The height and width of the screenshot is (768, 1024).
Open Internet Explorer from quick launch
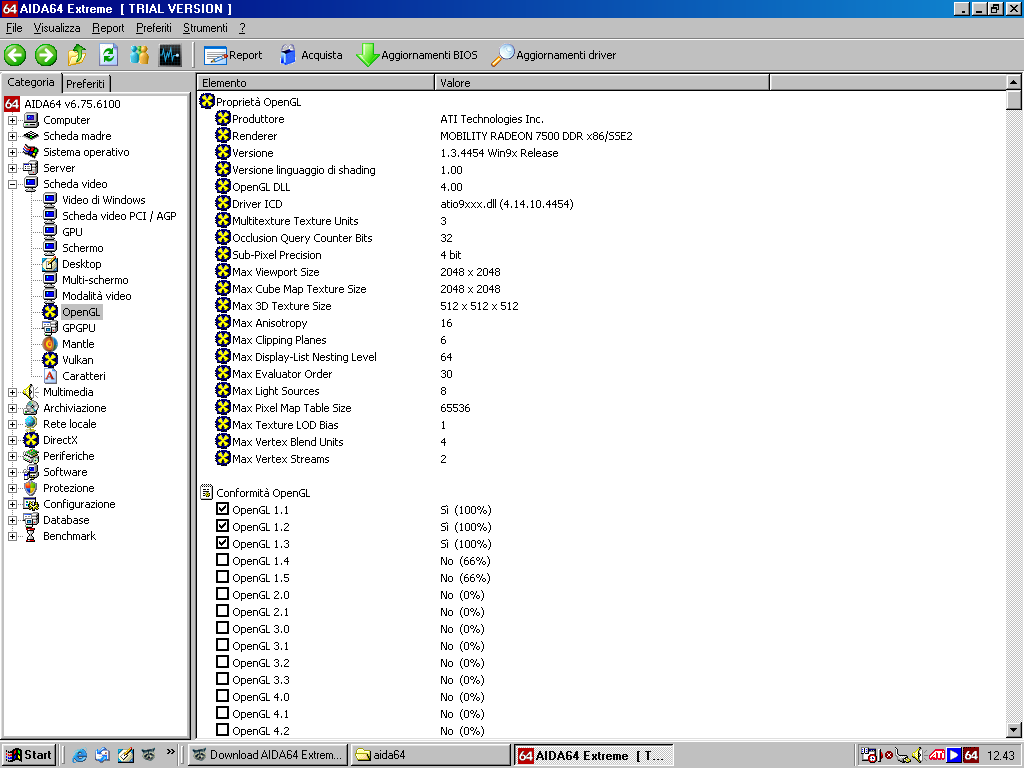point(80,755)
